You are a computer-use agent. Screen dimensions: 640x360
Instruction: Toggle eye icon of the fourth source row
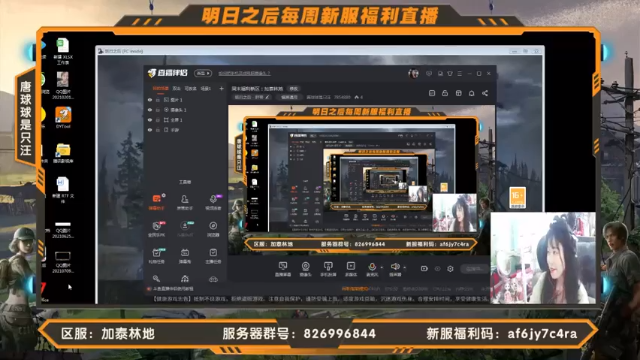point(150,130)
